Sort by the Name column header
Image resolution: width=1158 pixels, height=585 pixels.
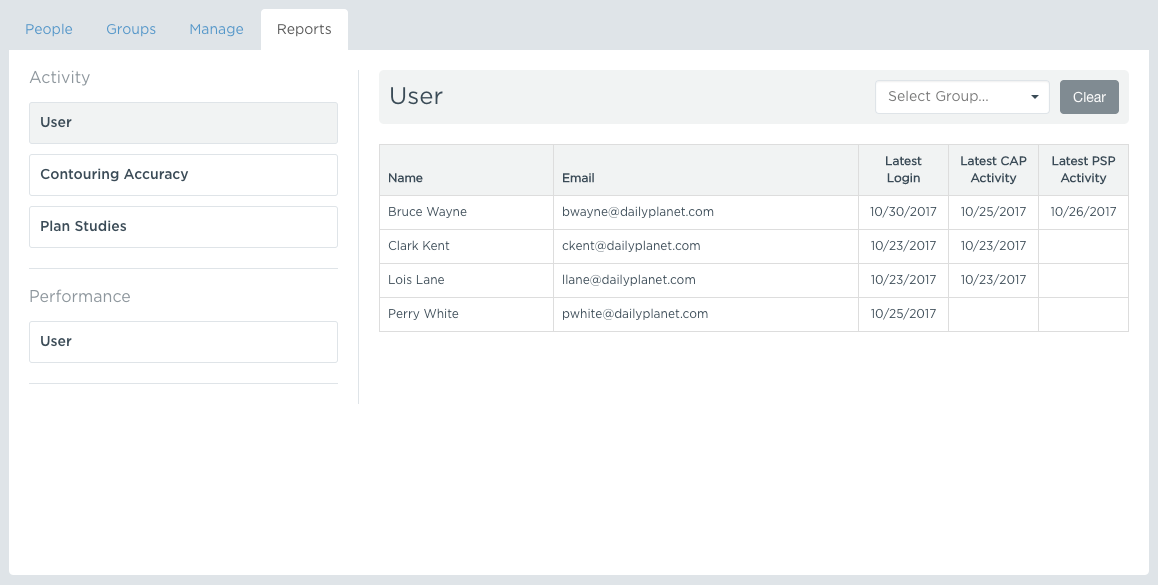tap(405, 177)
